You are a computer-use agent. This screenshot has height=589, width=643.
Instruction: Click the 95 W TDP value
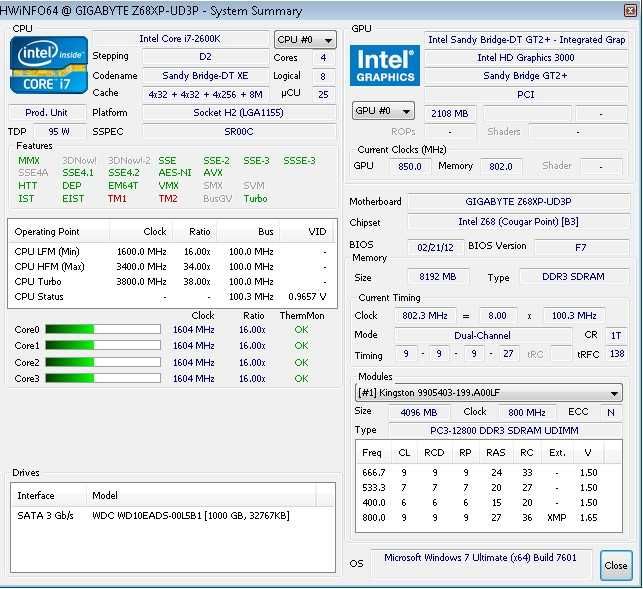pos(59,132)
